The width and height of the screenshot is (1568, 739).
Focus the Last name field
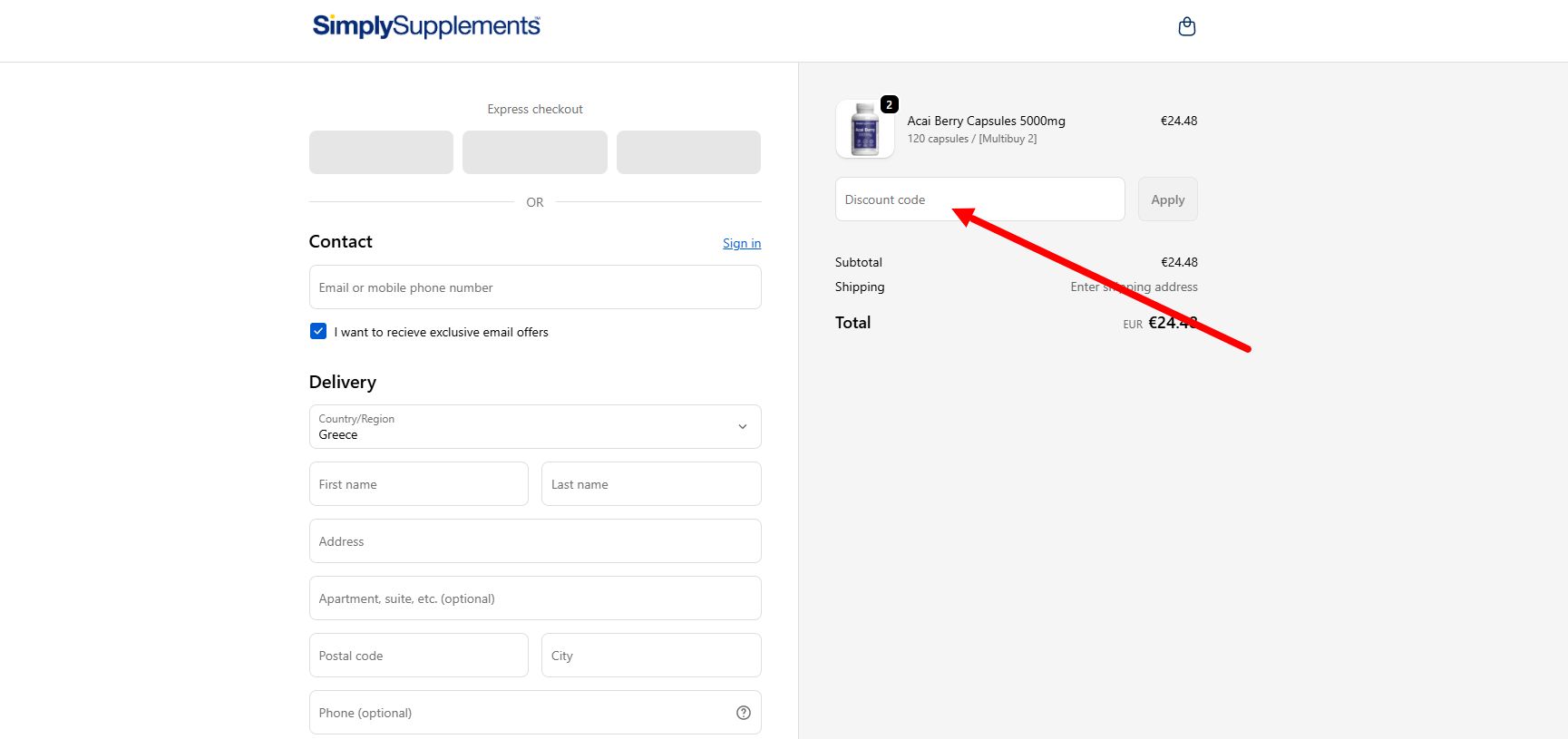click(651, 484)
